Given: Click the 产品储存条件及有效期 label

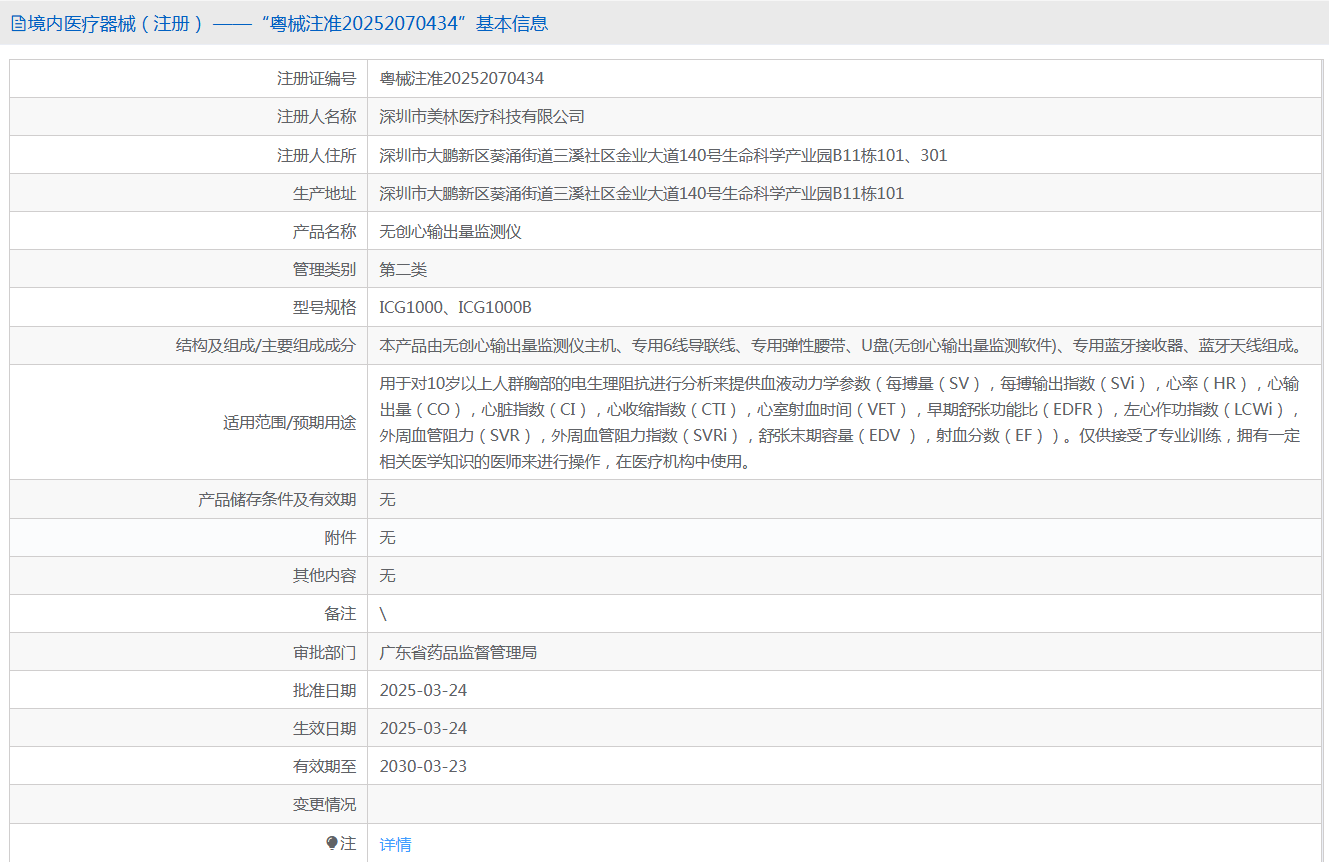Looking at the screenshot, I should pyautogui.click(x=277, y=499).
